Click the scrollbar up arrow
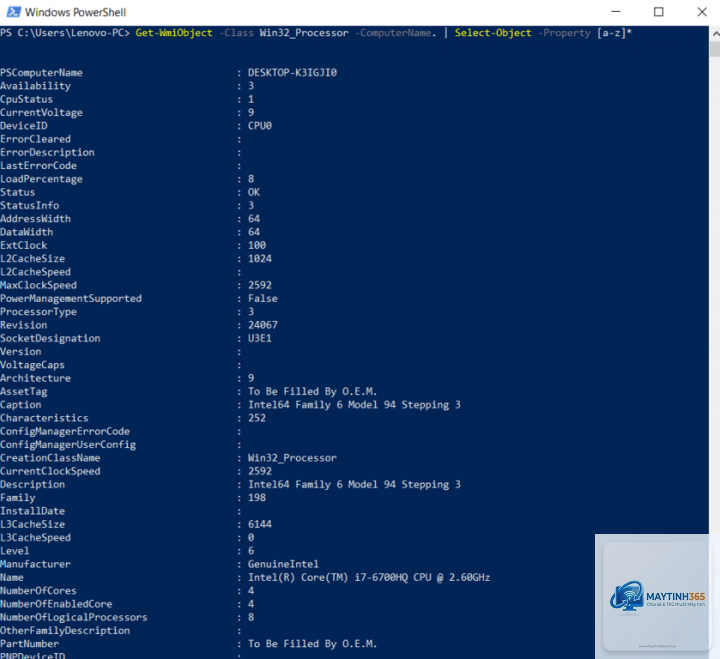Image resolution: width=720 pixels, height=659 pixels. point(715,34)
